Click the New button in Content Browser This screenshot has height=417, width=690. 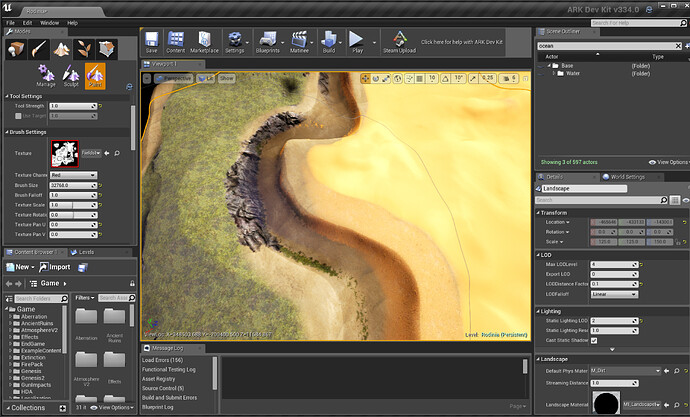click(x=20, y=267)
